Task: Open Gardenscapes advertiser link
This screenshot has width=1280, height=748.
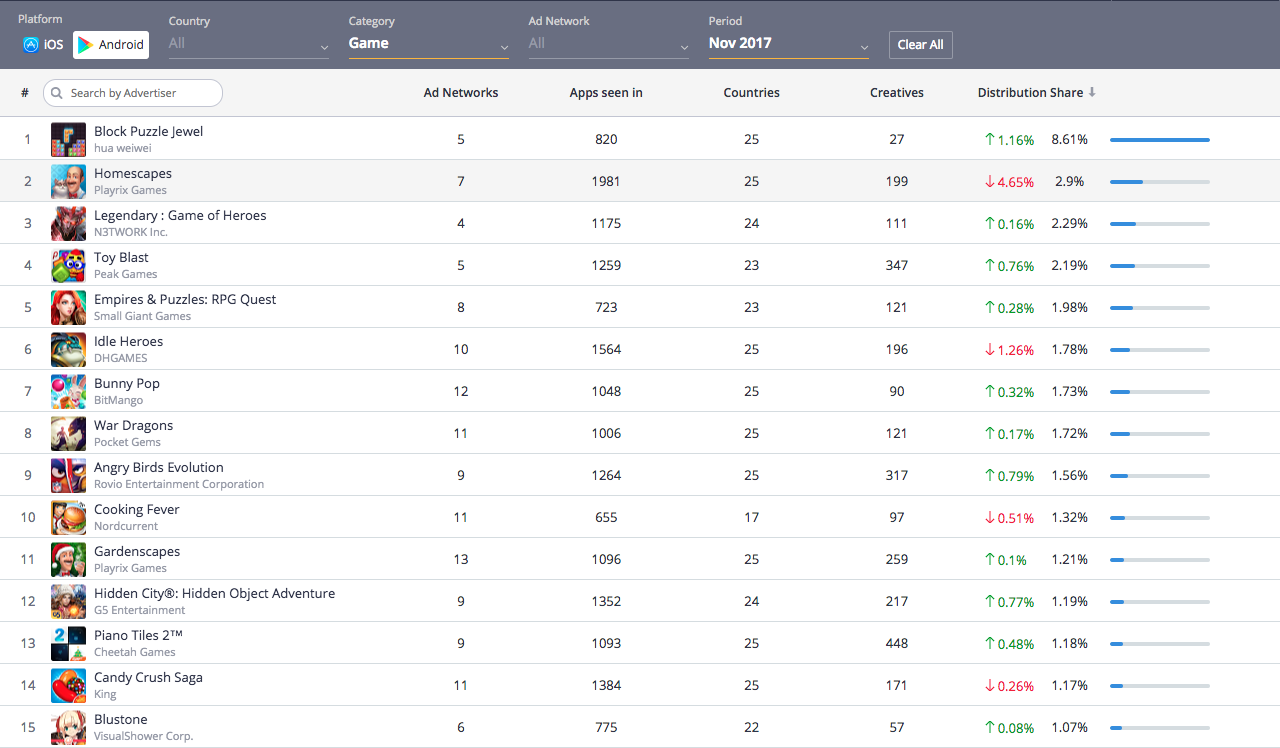Action: [137, 552]
